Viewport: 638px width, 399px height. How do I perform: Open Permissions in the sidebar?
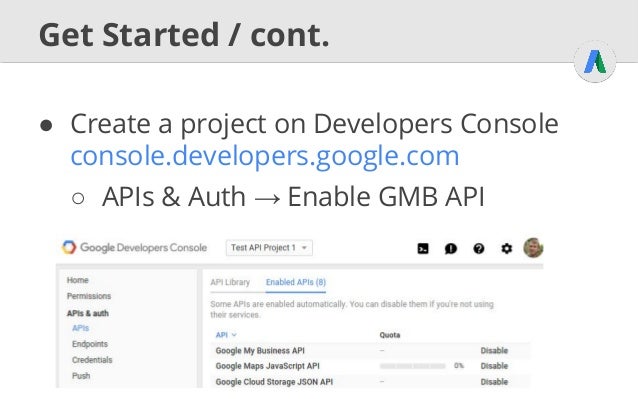(x=89, y=296)
